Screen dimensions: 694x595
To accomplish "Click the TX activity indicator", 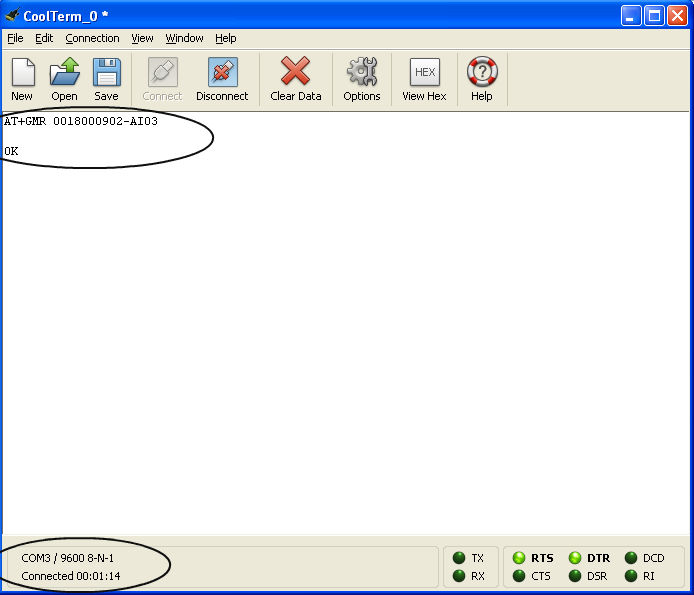I will (x=460, y=558).
